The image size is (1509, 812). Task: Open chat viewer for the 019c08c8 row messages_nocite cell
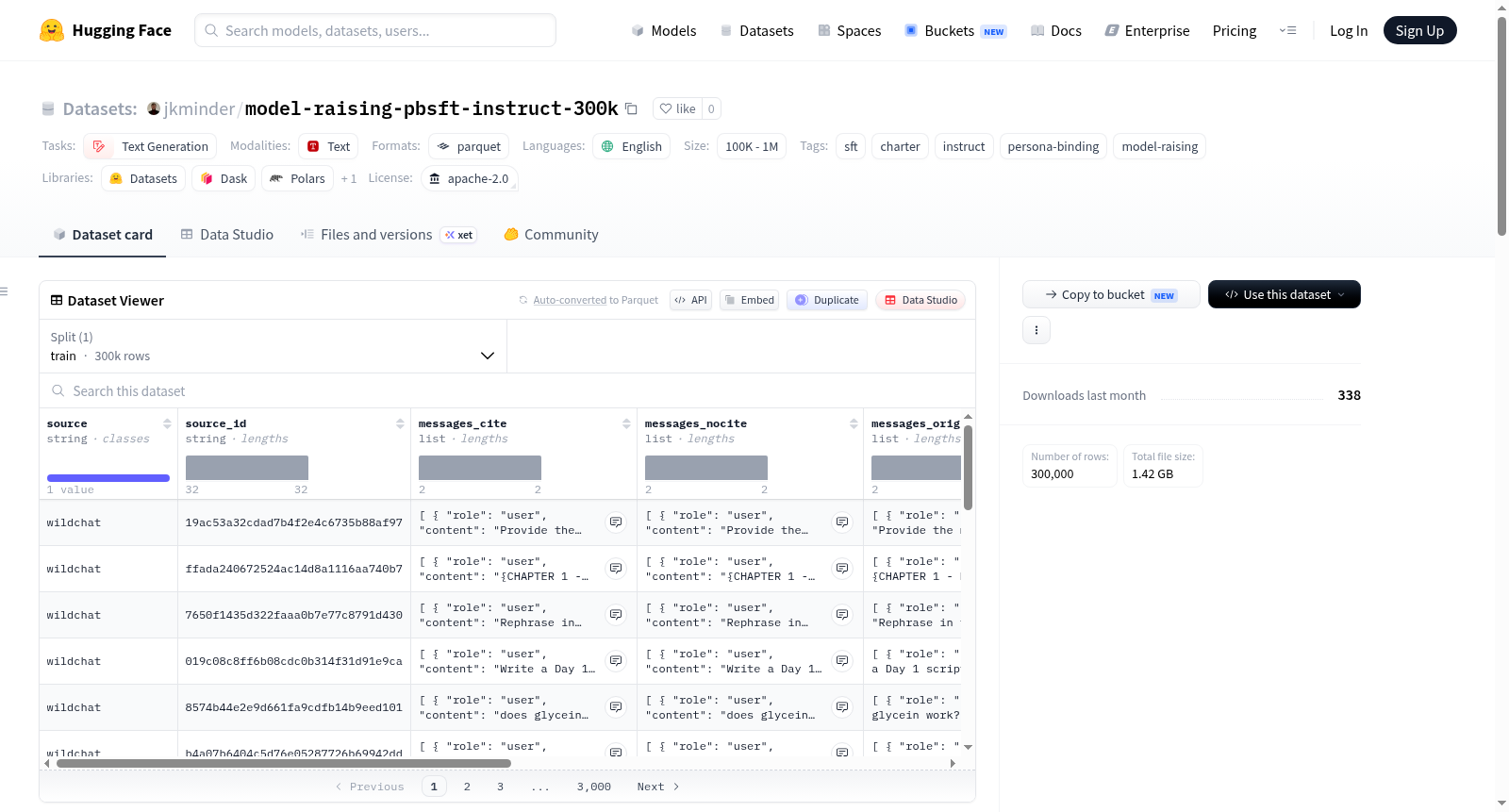click(842, 661)
